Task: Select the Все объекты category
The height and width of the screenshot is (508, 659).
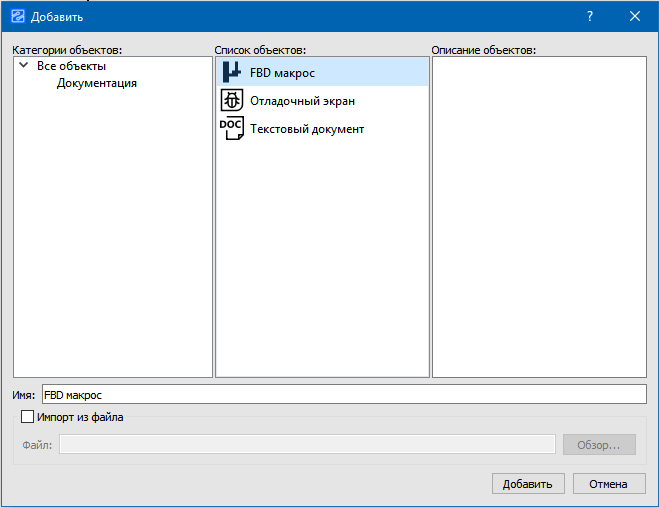Action: [x=71, y=66]
